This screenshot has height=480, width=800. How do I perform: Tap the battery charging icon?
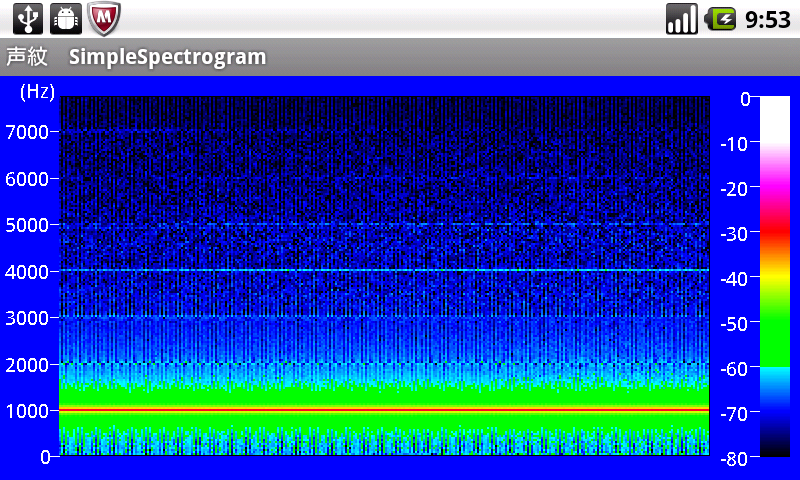[x=720, y=19]
